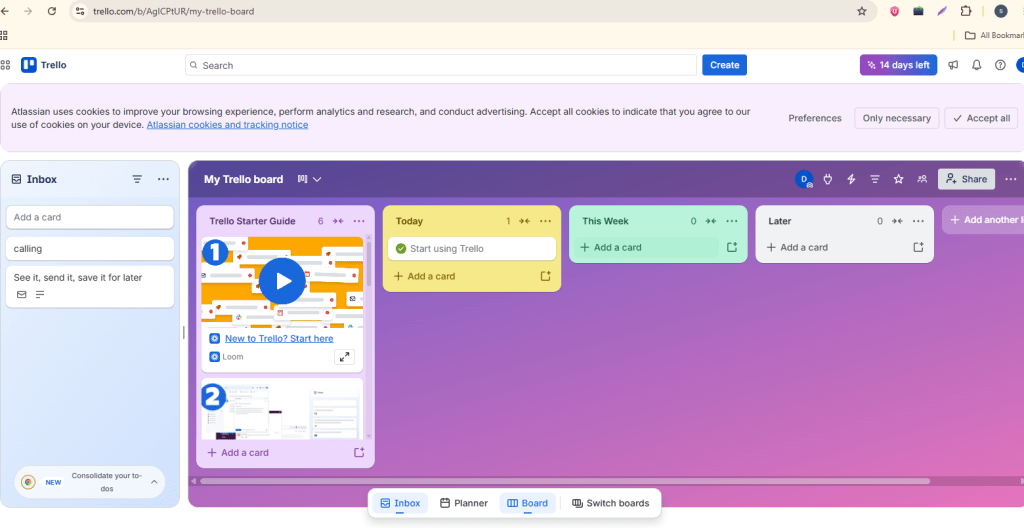Open the Inbox filter icon

point(137,179)
